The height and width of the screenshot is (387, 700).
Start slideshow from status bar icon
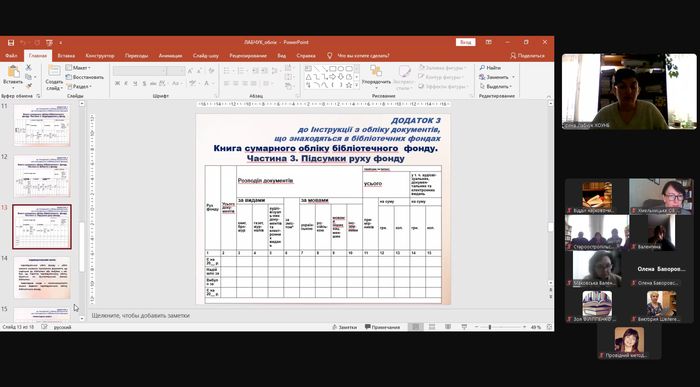(464, 327)
